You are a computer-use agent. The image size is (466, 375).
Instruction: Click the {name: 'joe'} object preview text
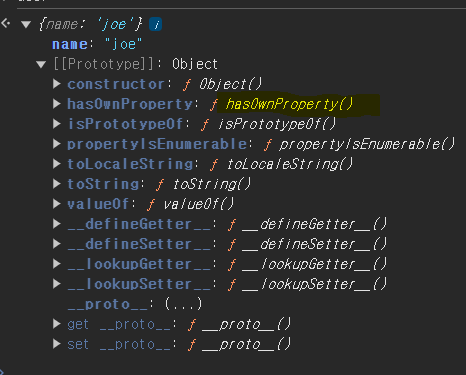[91, 24]
